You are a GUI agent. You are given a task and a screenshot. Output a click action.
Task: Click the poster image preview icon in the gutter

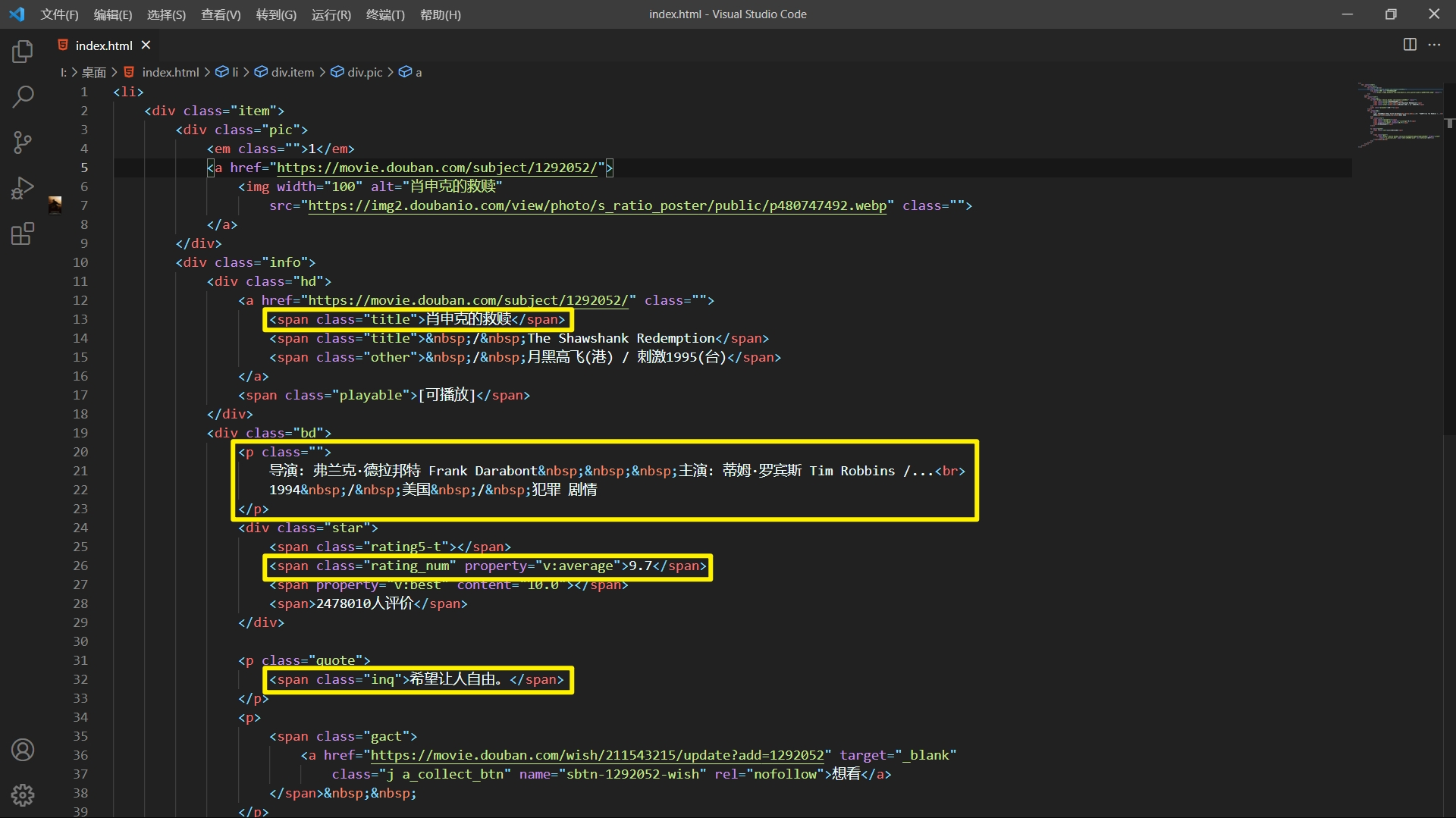(55, 205)
